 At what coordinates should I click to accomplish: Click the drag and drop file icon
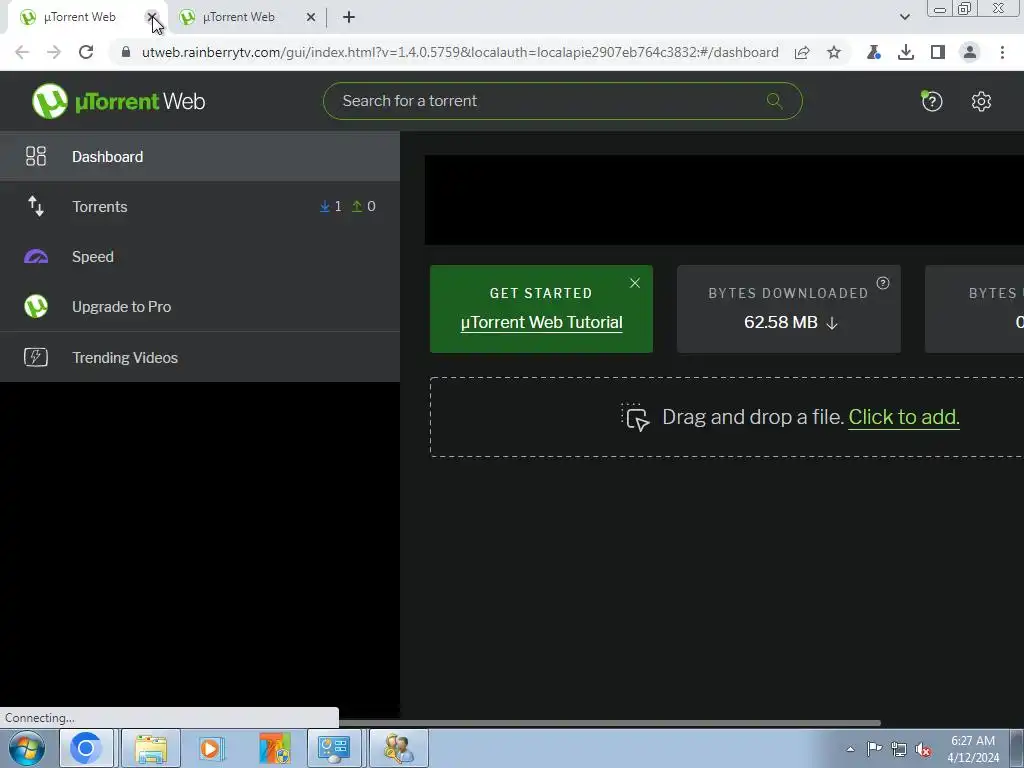[635, 417]
